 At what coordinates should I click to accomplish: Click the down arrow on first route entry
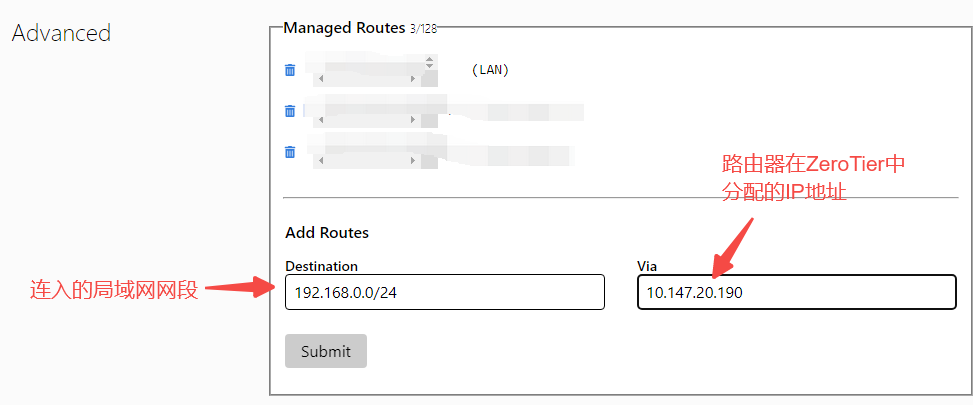(x=430, y=67)
